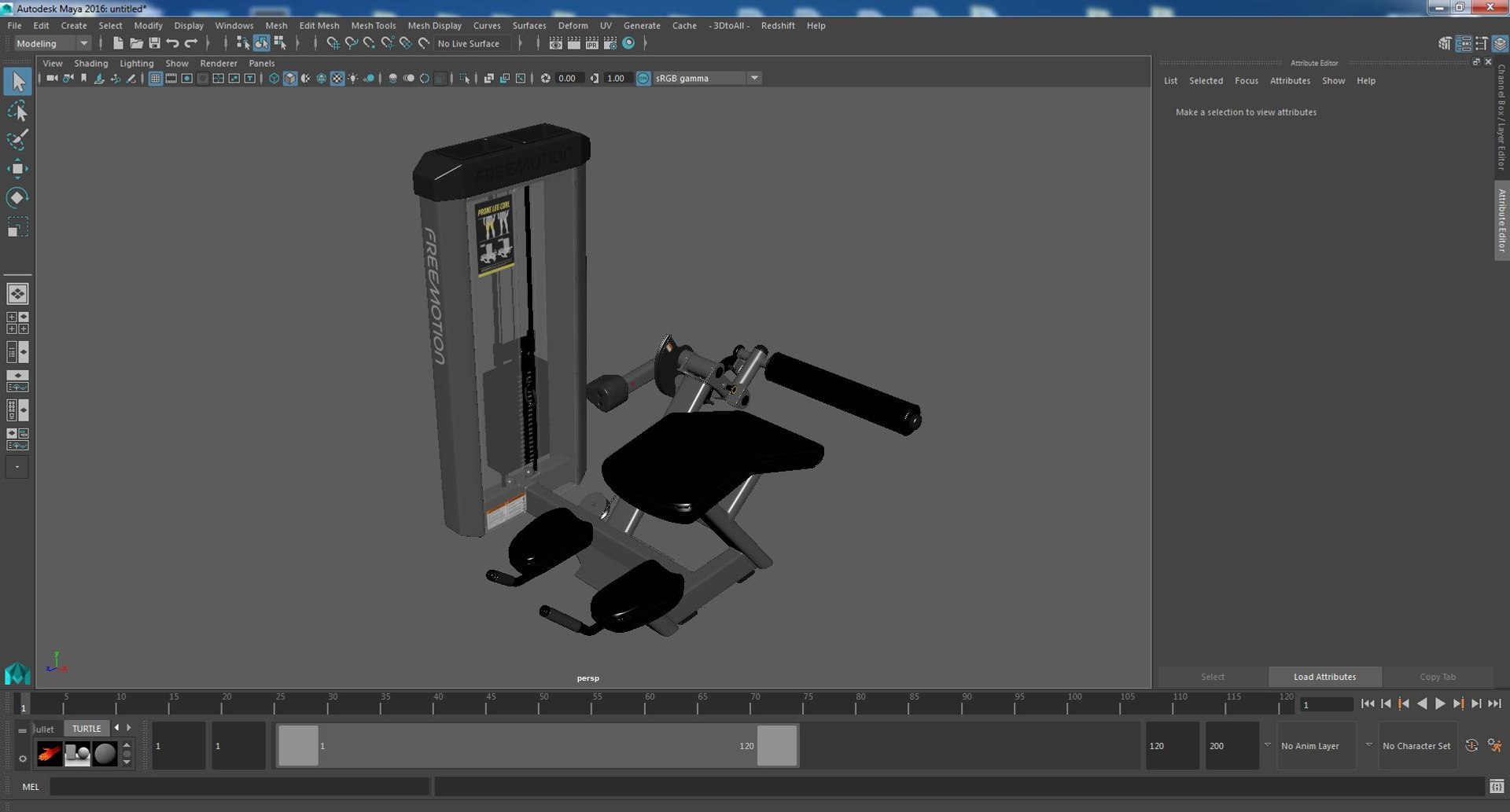
Task: Toggle textured display checker icon
Action: 337,78
